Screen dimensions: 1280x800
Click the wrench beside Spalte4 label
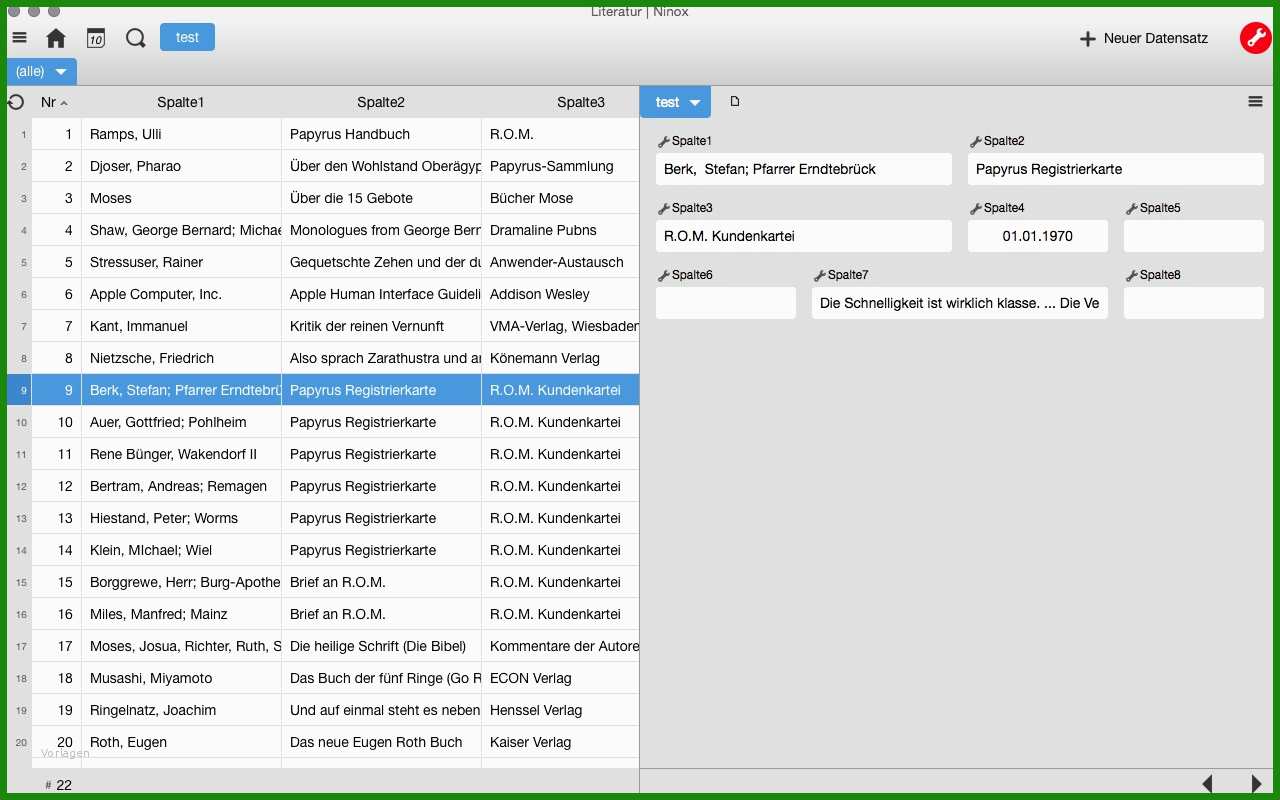pyautogui.click(x=976, y=209)
